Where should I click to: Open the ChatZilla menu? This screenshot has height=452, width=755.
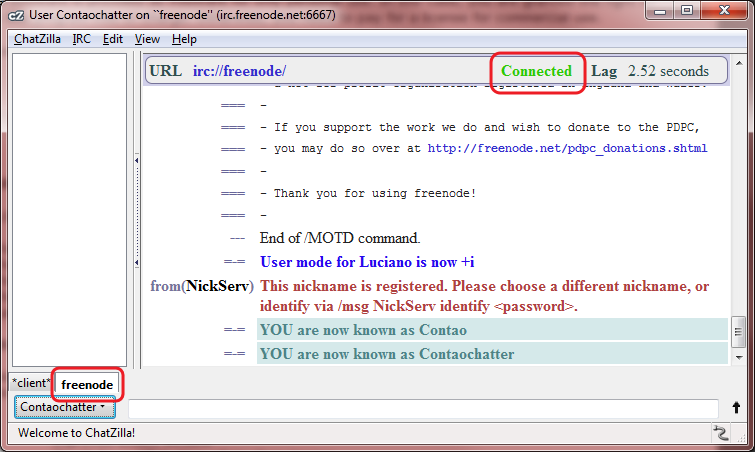pyautogui.click(x=38, y=39)
